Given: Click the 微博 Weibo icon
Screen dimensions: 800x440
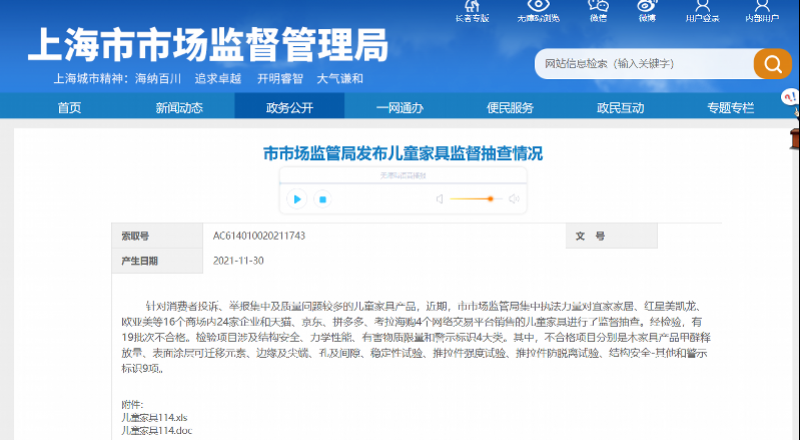Looking at the screenshot, I should (647, 6).
